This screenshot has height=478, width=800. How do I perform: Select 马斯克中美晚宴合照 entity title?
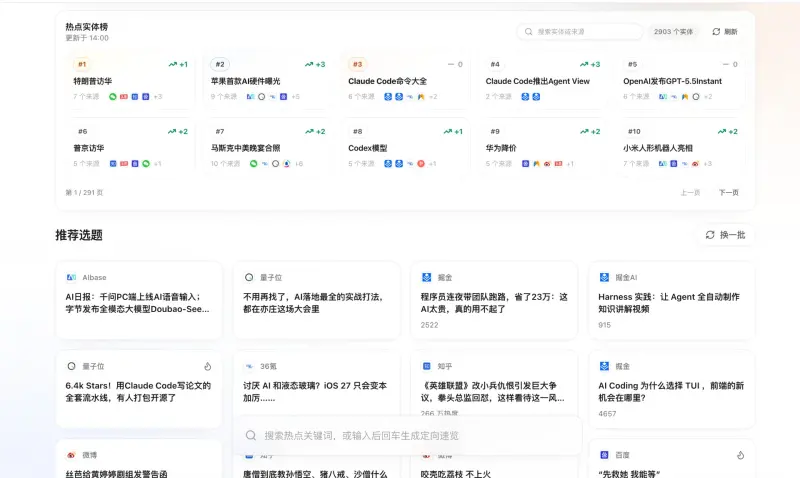point(245,148)
